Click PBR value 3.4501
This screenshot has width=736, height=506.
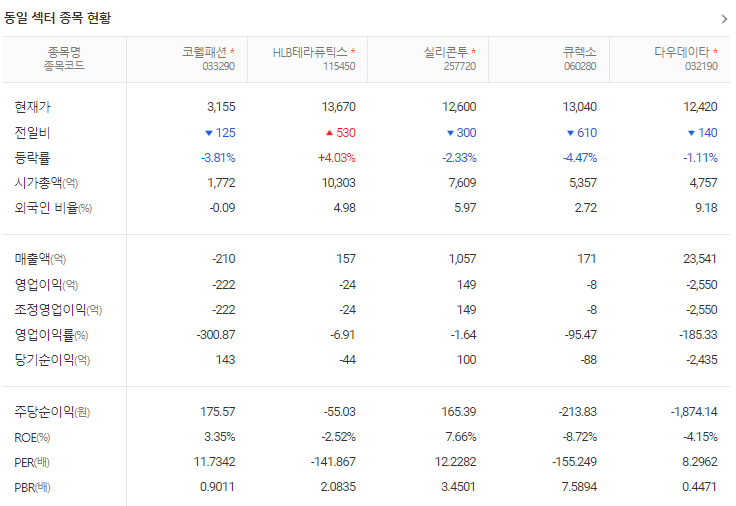[458, 487]
